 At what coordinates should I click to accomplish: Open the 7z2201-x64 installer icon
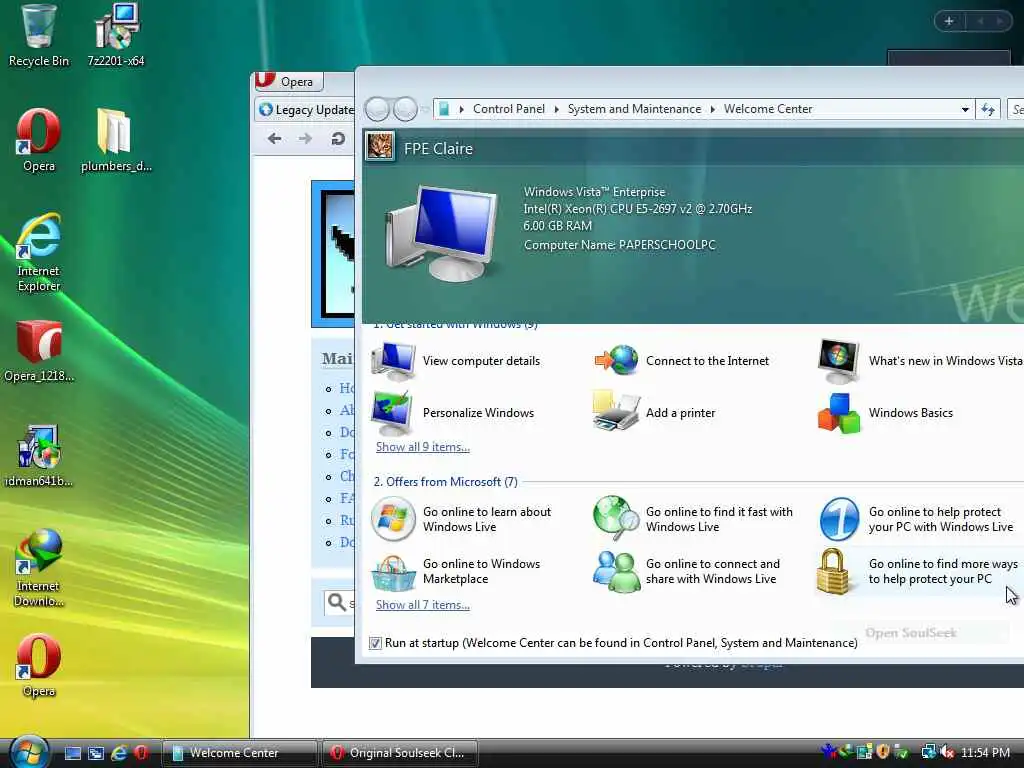116,36
